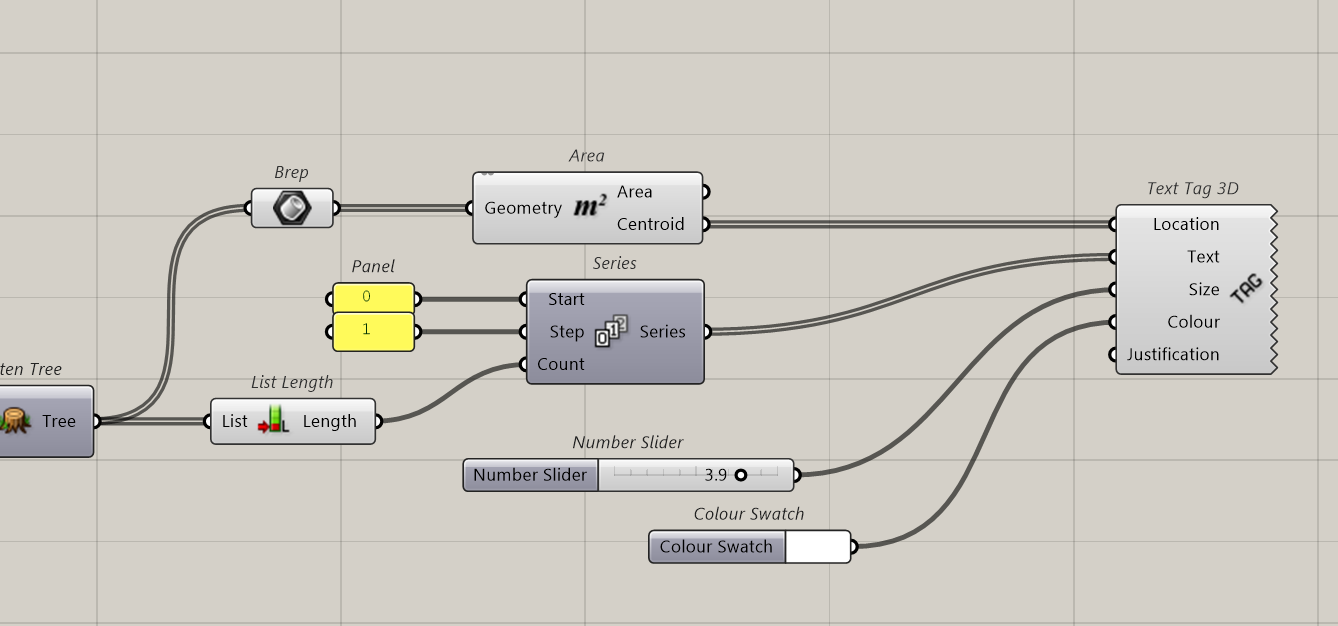The image size is (1338, 626).
Task: Click the Length output label
Action: pos(330,421)
